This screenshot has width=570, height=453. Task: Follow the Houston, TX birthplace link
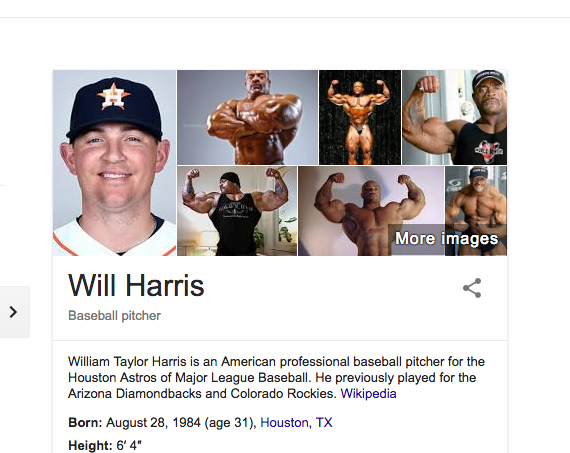(296, 423)
